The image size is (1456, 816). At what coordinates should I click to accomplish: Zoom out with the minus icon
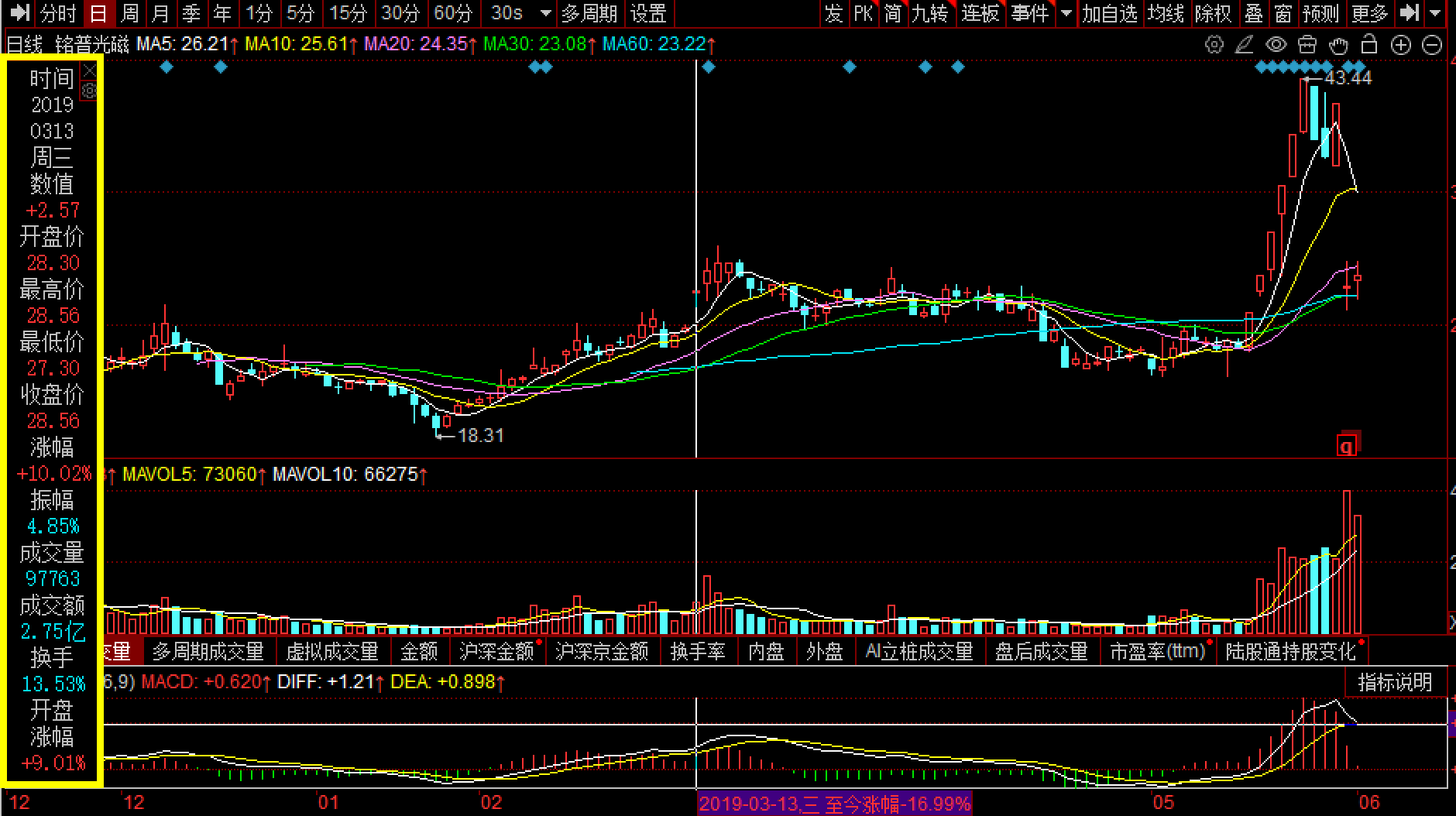pos(1433,45)
